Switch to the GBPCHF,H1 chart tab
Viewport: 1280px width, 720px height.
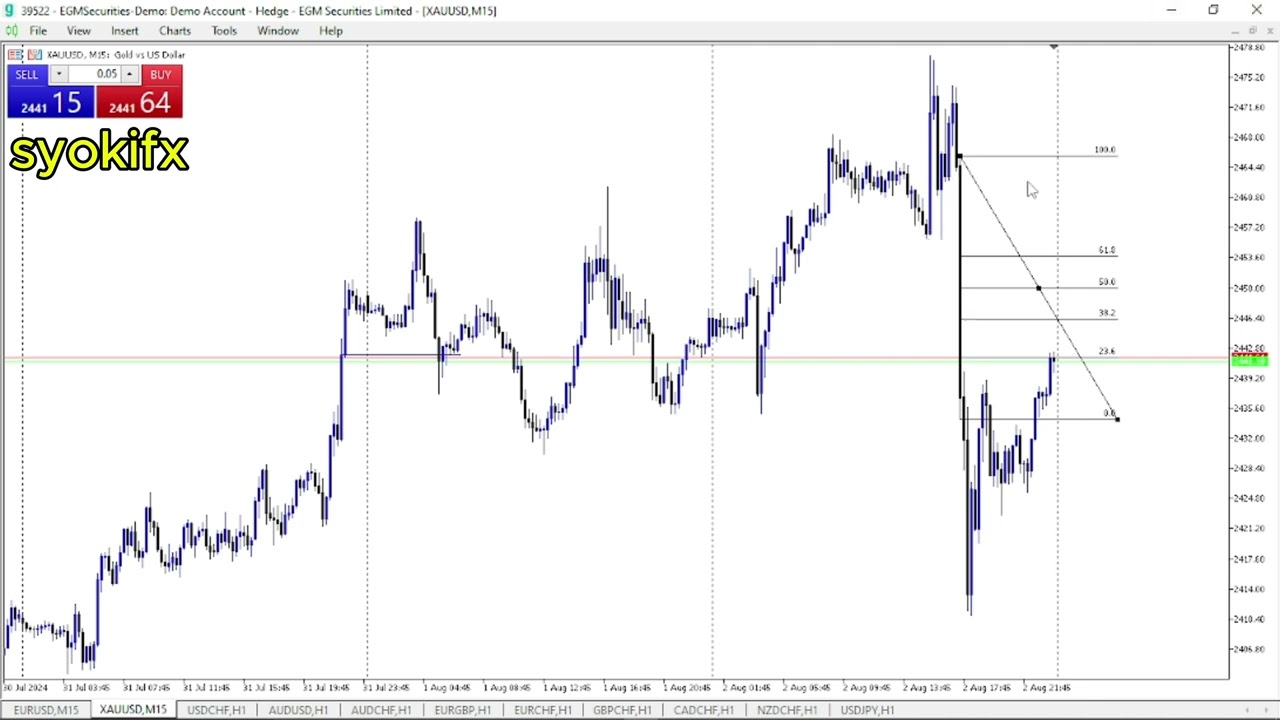pos(622,710)
